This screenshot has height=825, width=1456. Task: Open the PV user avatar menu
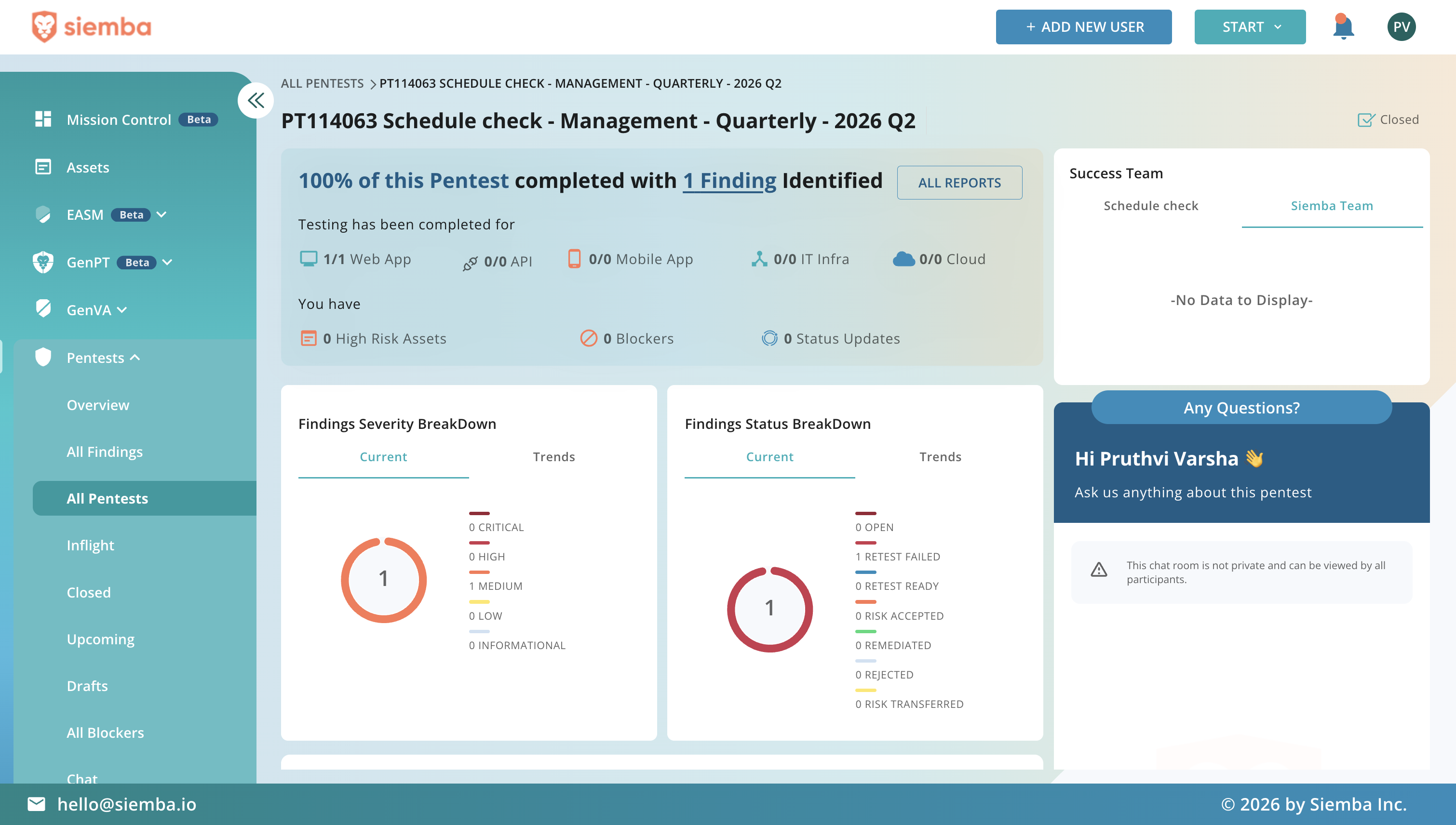[x=1401, y=27]
